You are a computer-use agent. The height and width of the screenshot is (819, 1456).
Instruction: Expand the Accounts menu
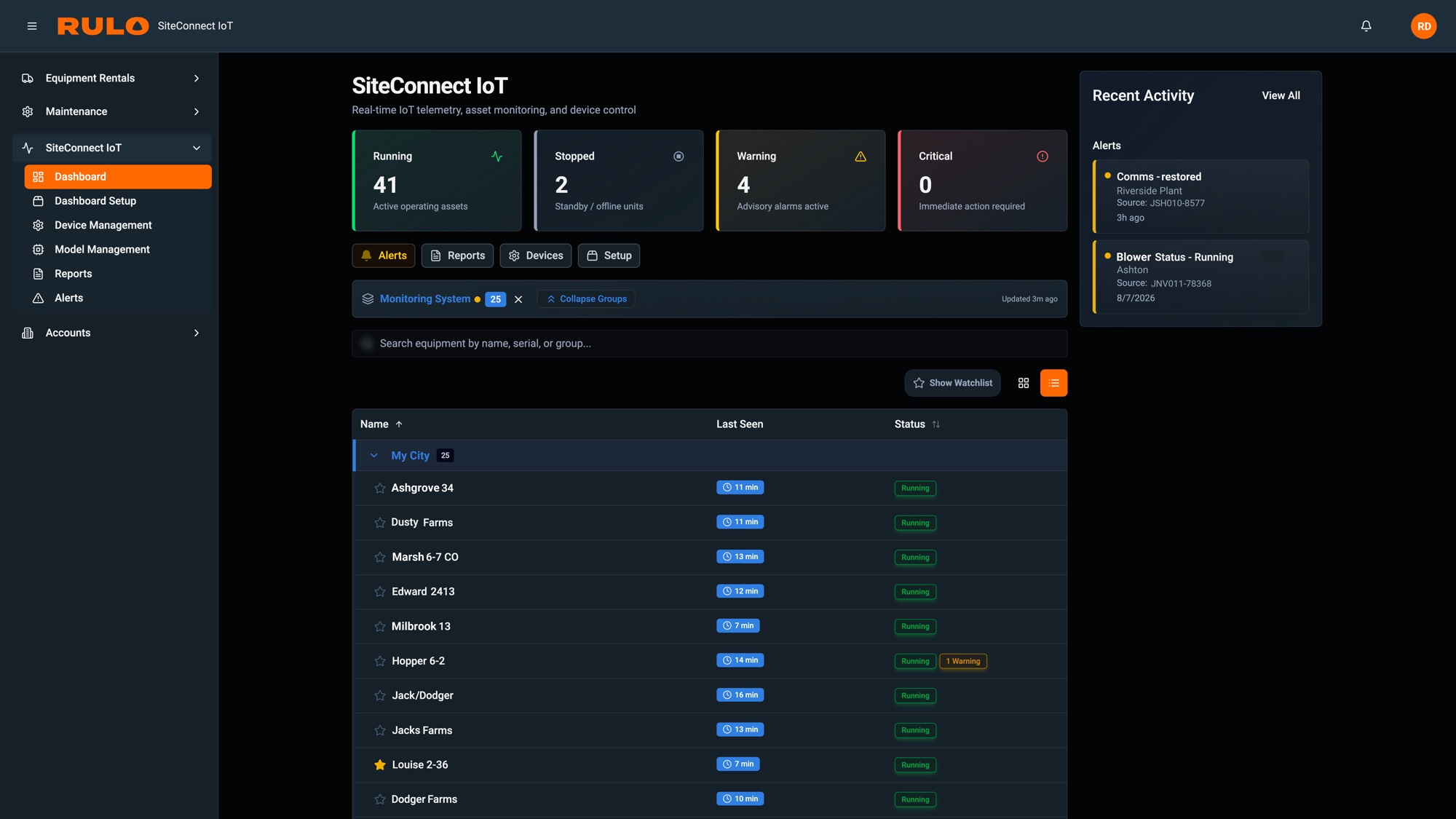pyautogui.click(x=112, y=333)
